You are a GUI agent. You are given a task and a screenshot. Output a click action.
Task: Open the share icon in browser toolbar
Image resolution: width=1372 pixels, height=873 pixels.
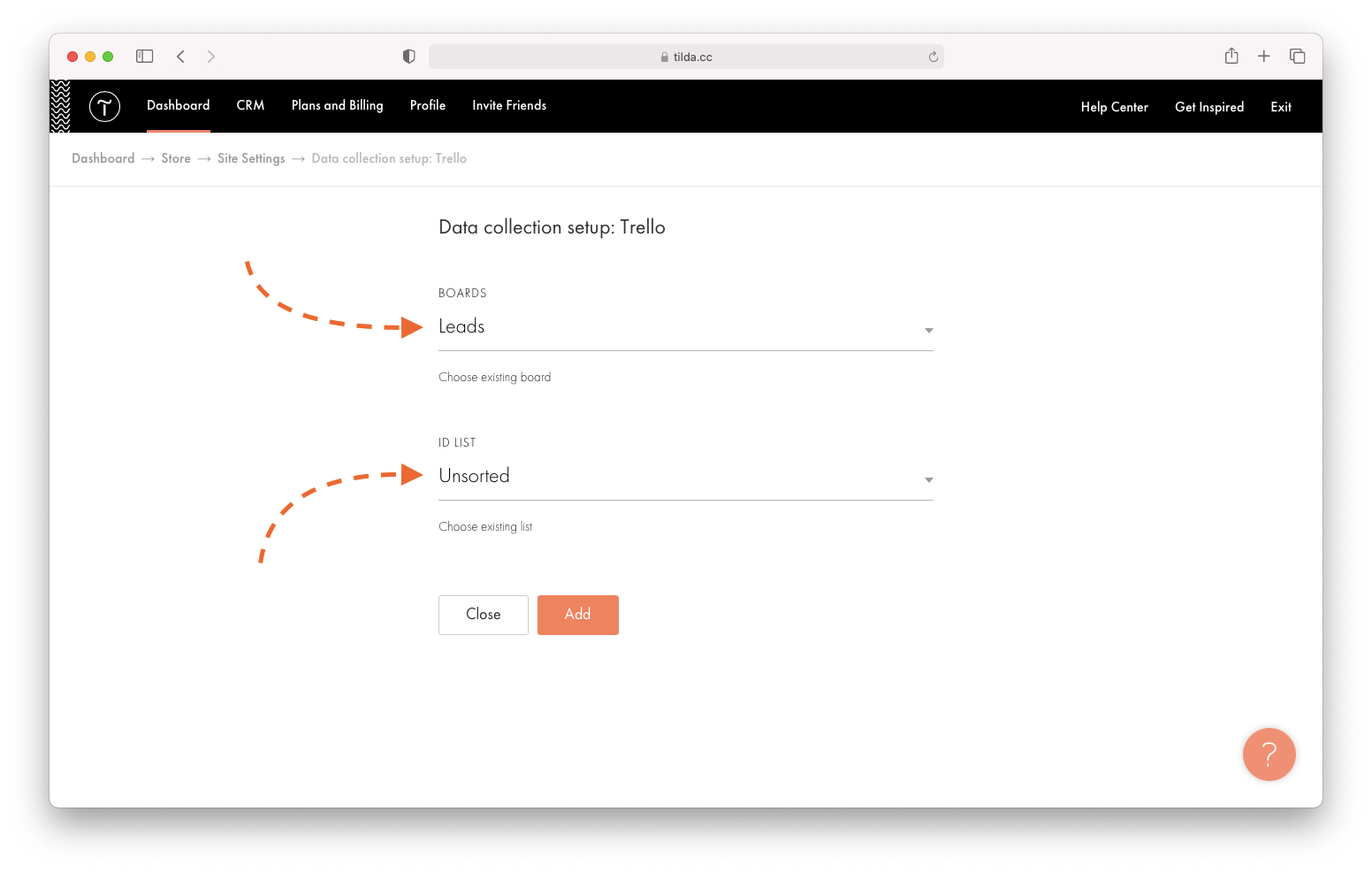coord(1231,56)
